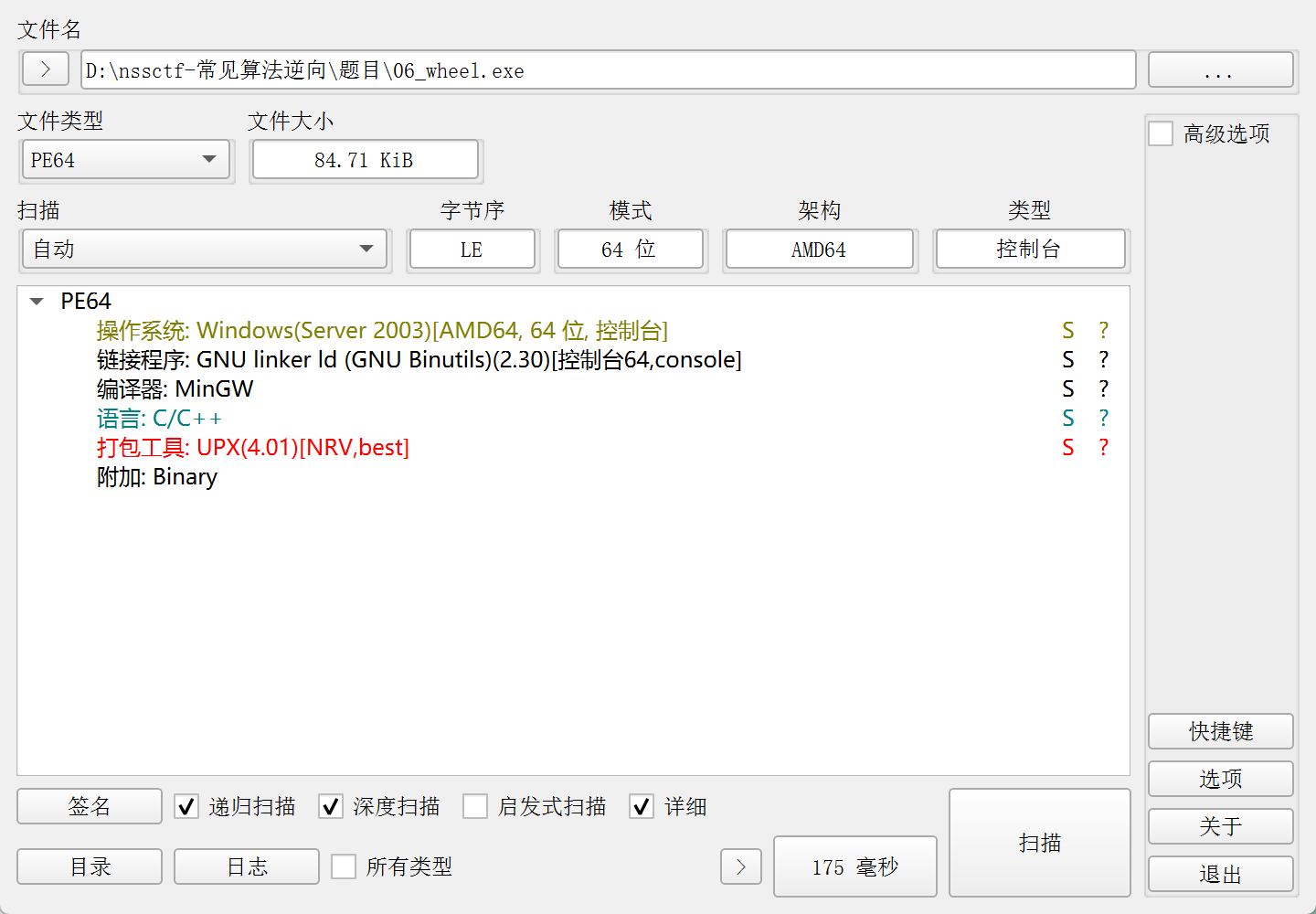Enable the 启发式扫描 checkbox
This screenshot has height=914, width=1316.
pyautogui.click(x=475, y=806)
